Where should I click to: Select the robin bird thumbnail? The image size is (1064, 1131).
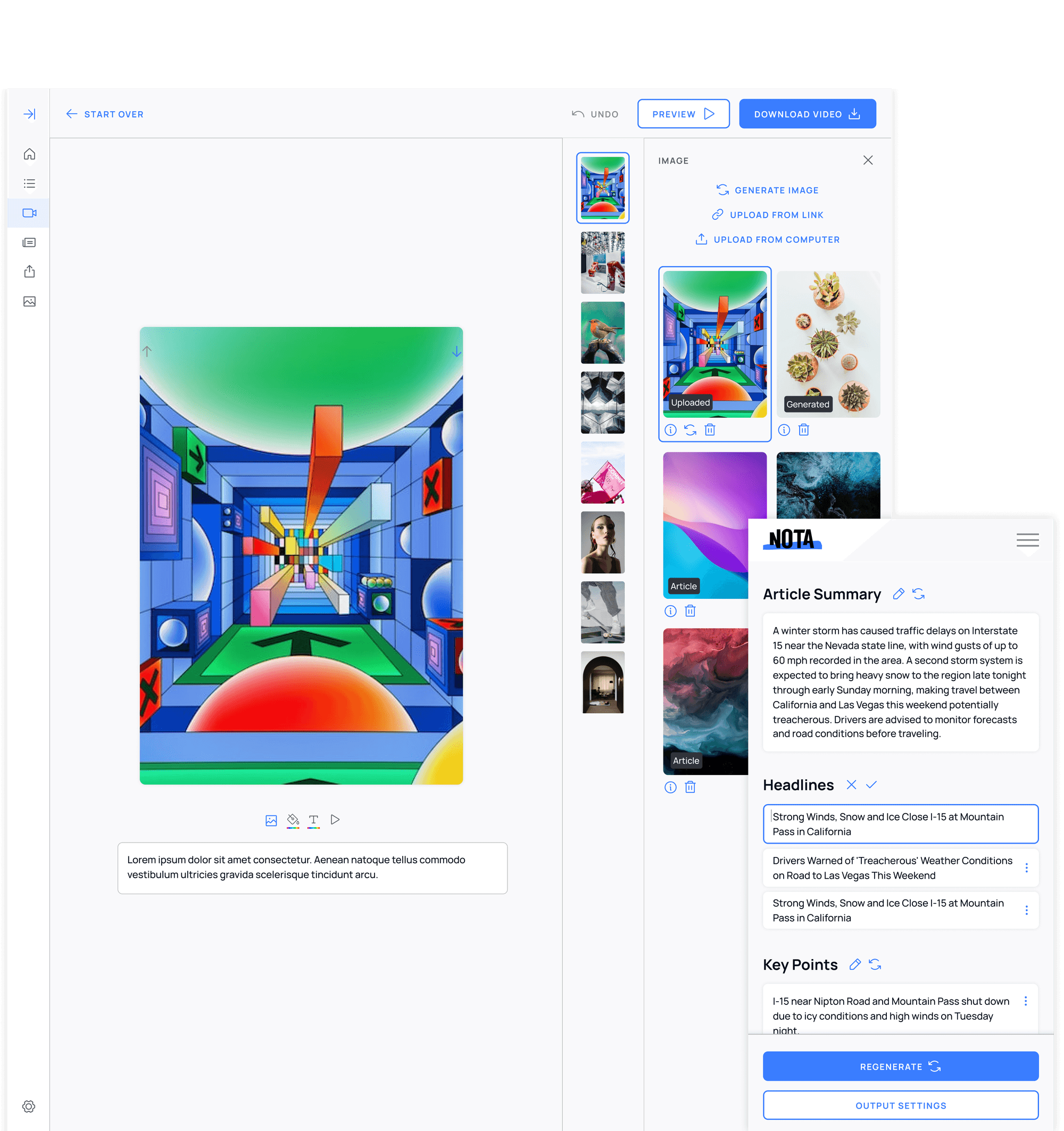(x=603, y=333)
